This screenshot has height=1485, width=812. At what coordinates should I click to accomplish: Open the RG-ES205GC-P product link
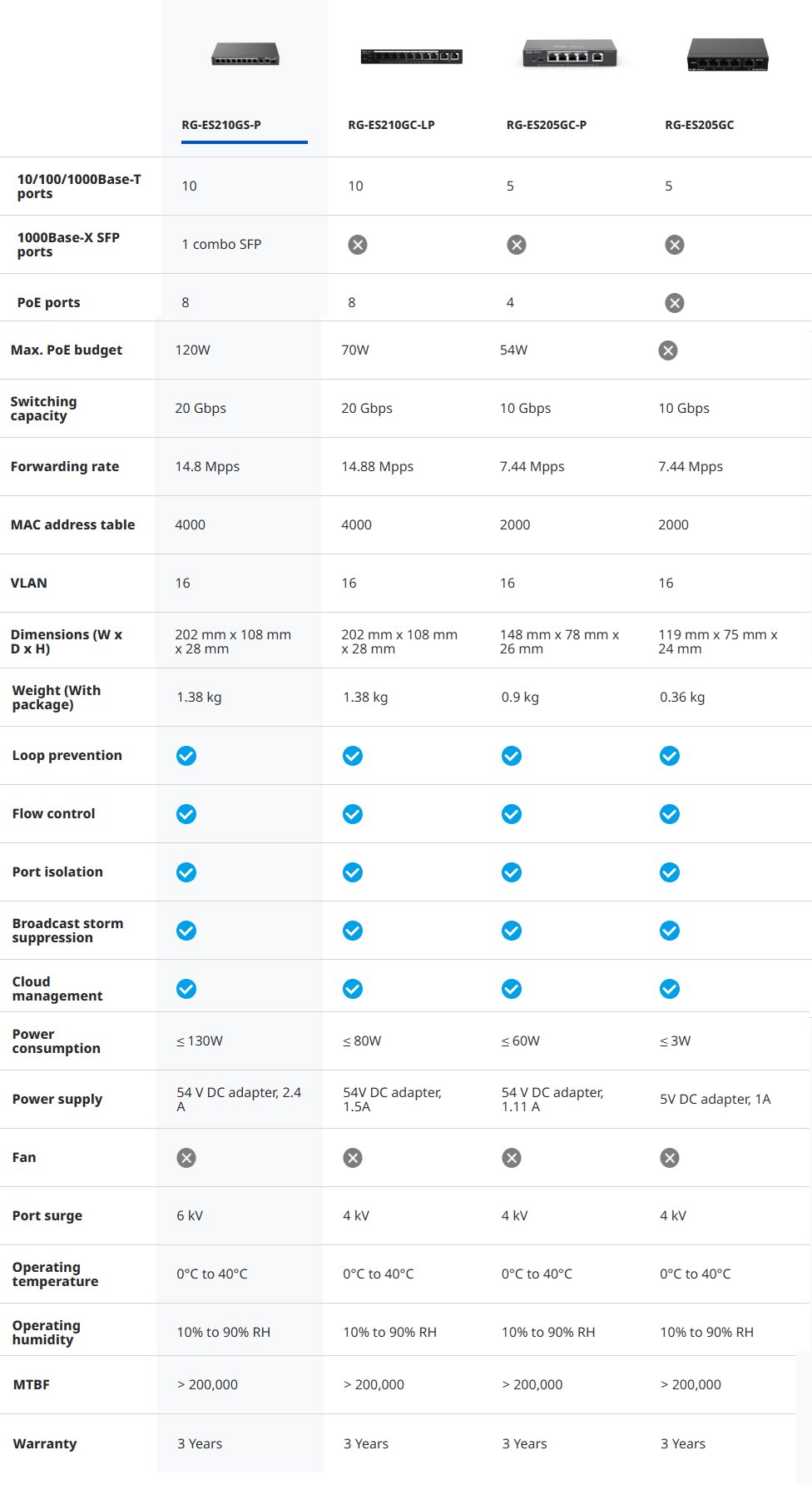[546, 125]
